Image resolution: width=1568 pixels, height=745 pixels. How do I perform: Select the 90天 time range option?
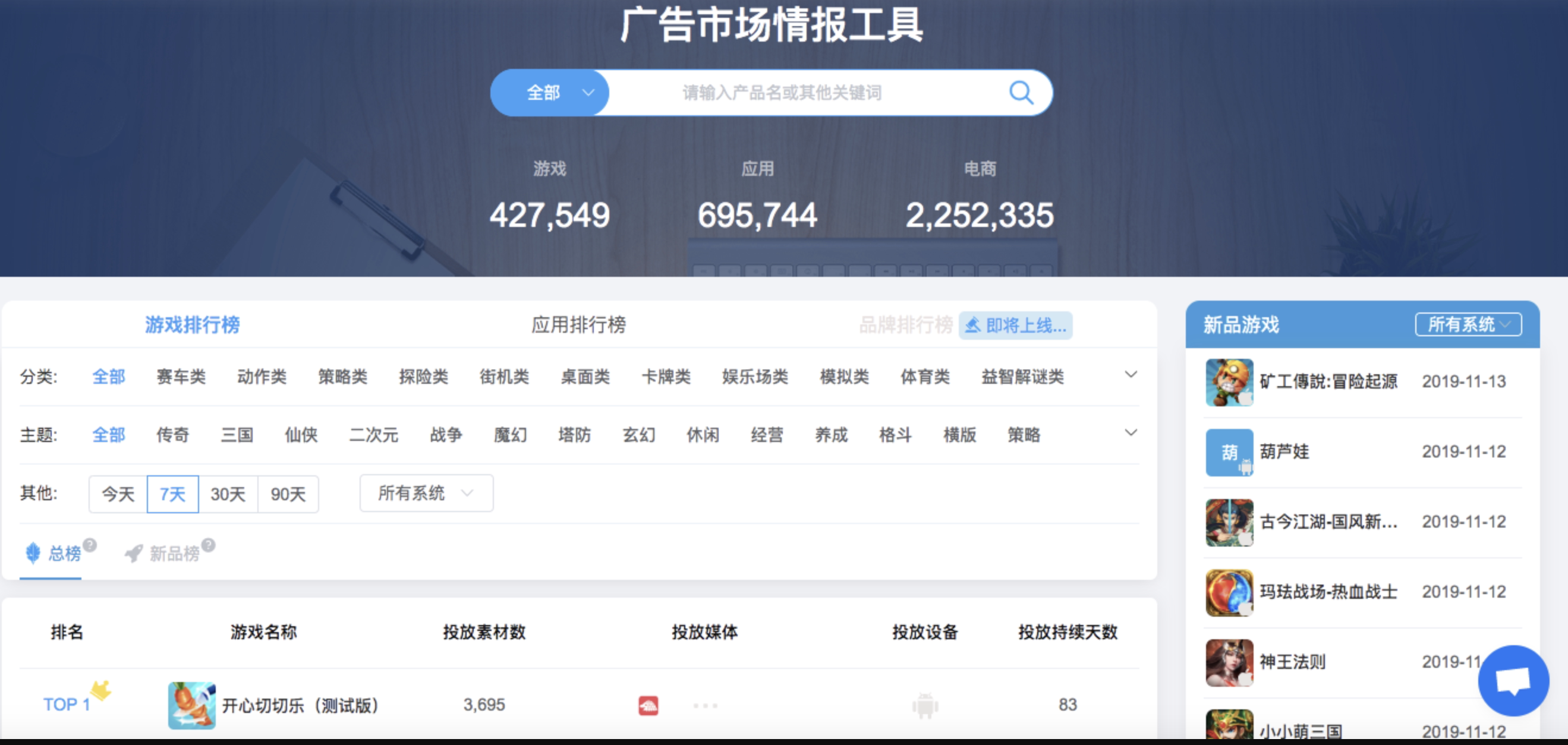point(288,494)
